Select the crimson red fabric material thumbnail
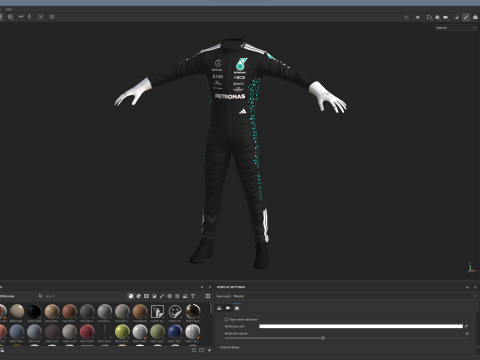 [87, 332]
